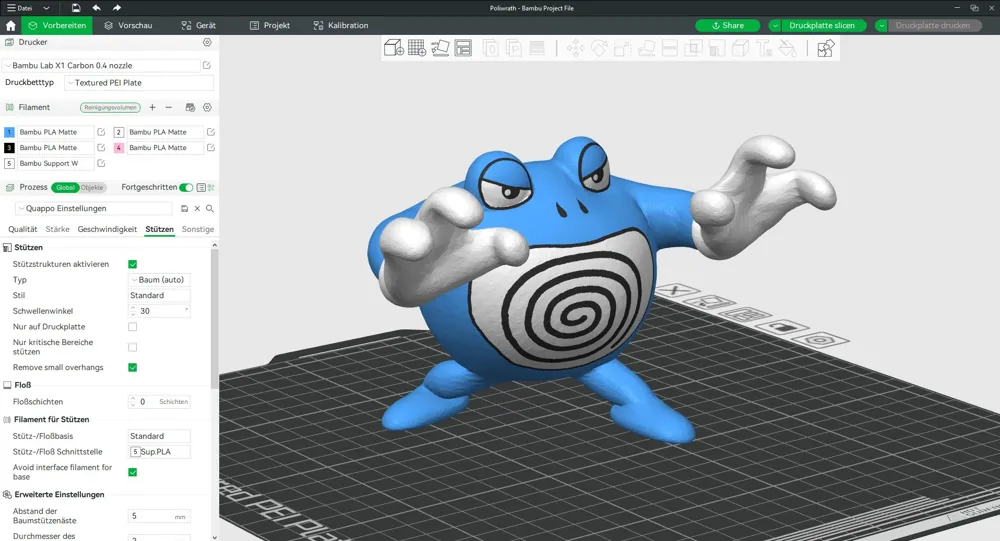Click the redo arrow in title bar
The height and width of the screenshot is (541, 1000).
click(x=117, y=8)
